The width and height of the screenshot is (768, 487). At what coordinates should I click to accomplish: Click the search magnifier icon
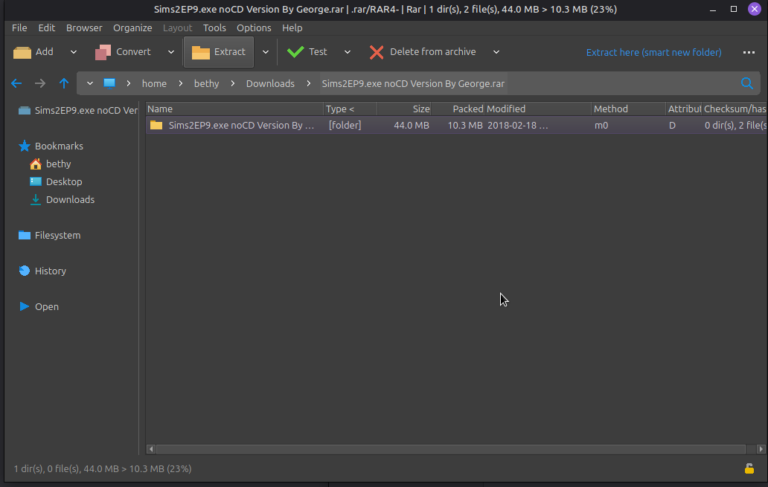tap(746, 84)
